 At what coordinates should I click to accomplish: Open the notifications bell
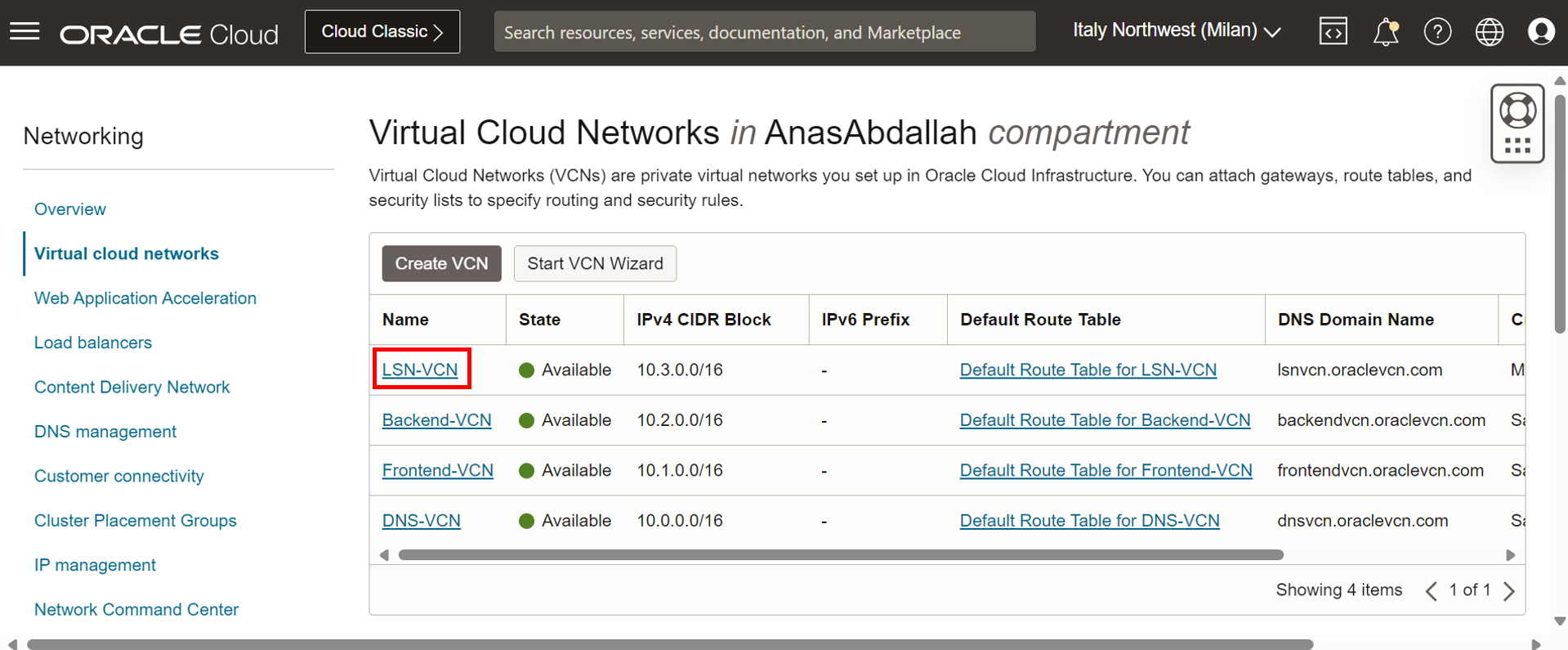point(1386,32)
